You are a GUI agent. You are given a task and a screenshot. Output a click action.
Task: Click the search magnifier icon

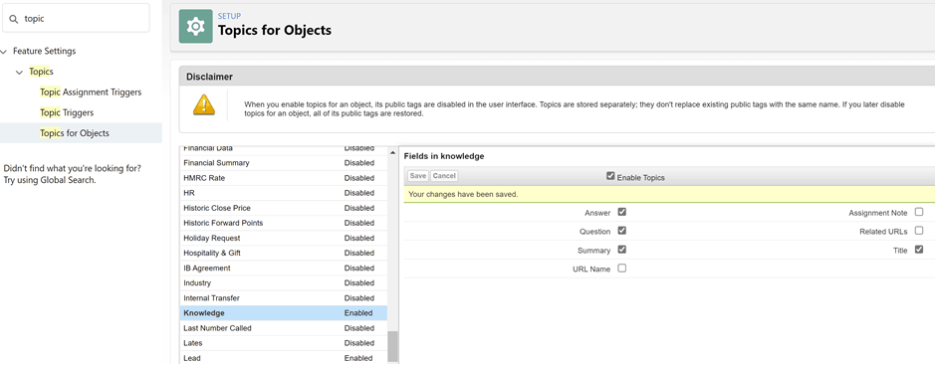pyautogui.click(x=14, y=19)
